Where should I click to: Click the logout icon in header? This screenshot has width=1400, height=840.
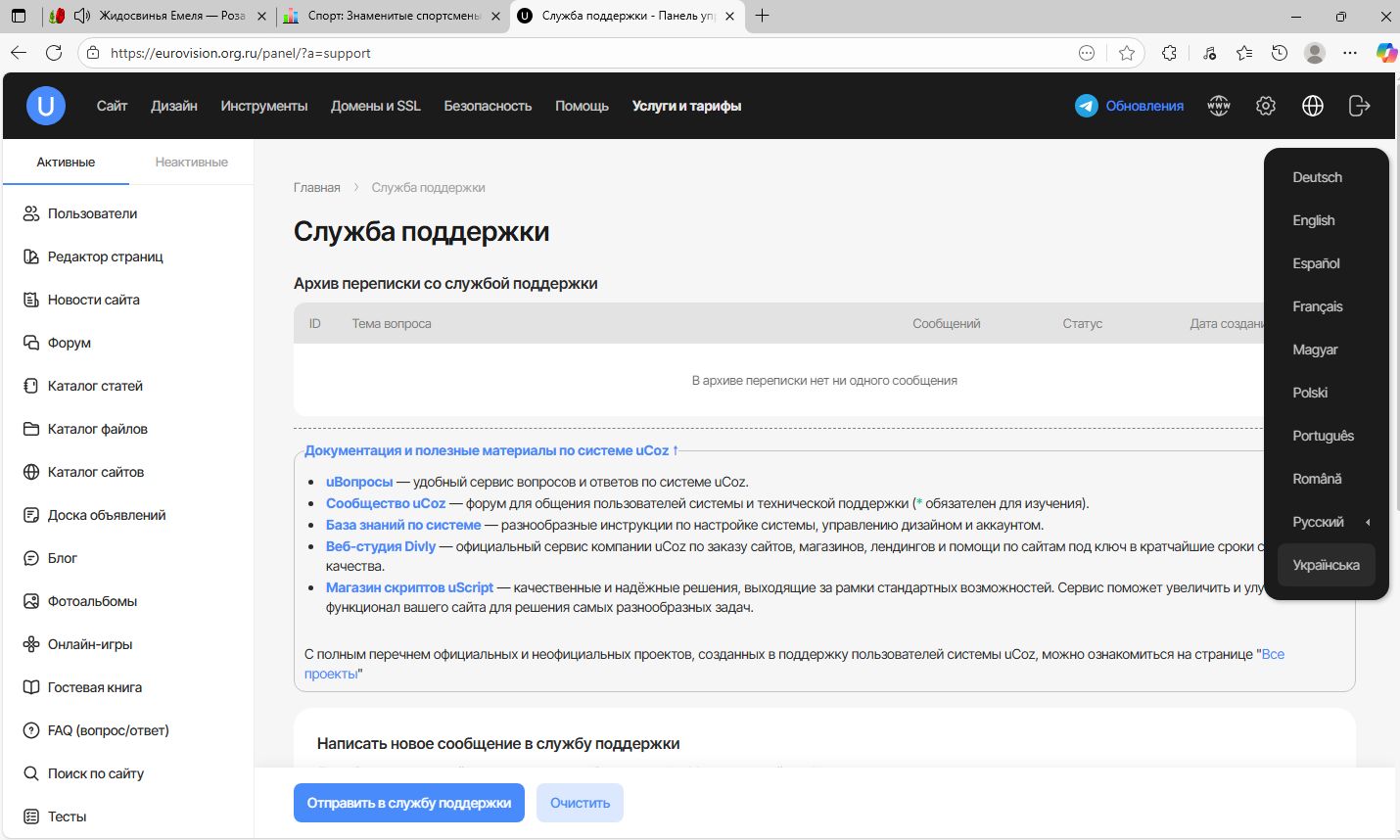pyautogui.click(x=1359, y=106)
